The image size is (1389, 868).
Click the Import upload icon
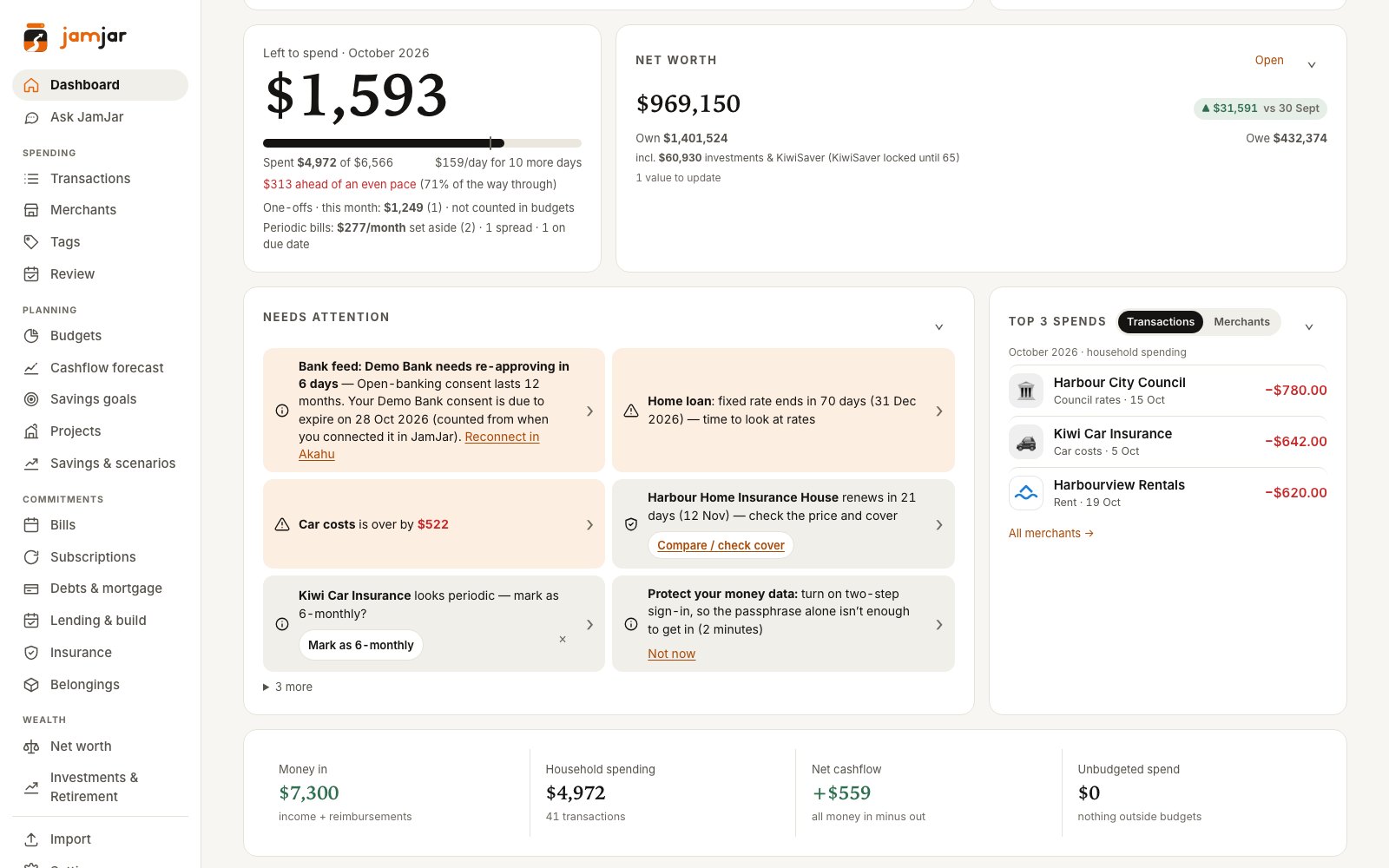[x=31, y=839]
